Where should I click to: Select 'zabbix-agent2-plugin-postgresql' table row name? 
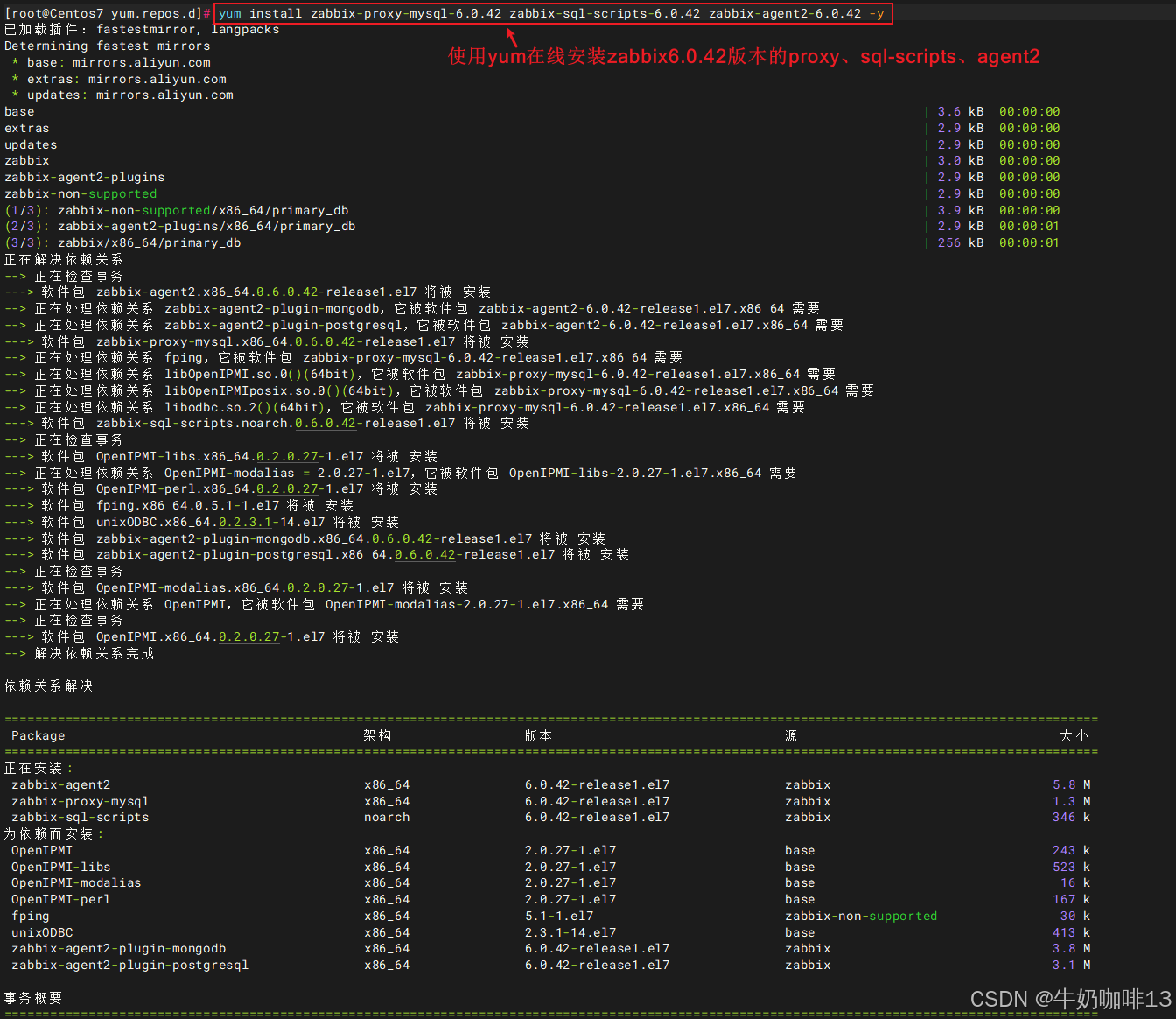130,966
